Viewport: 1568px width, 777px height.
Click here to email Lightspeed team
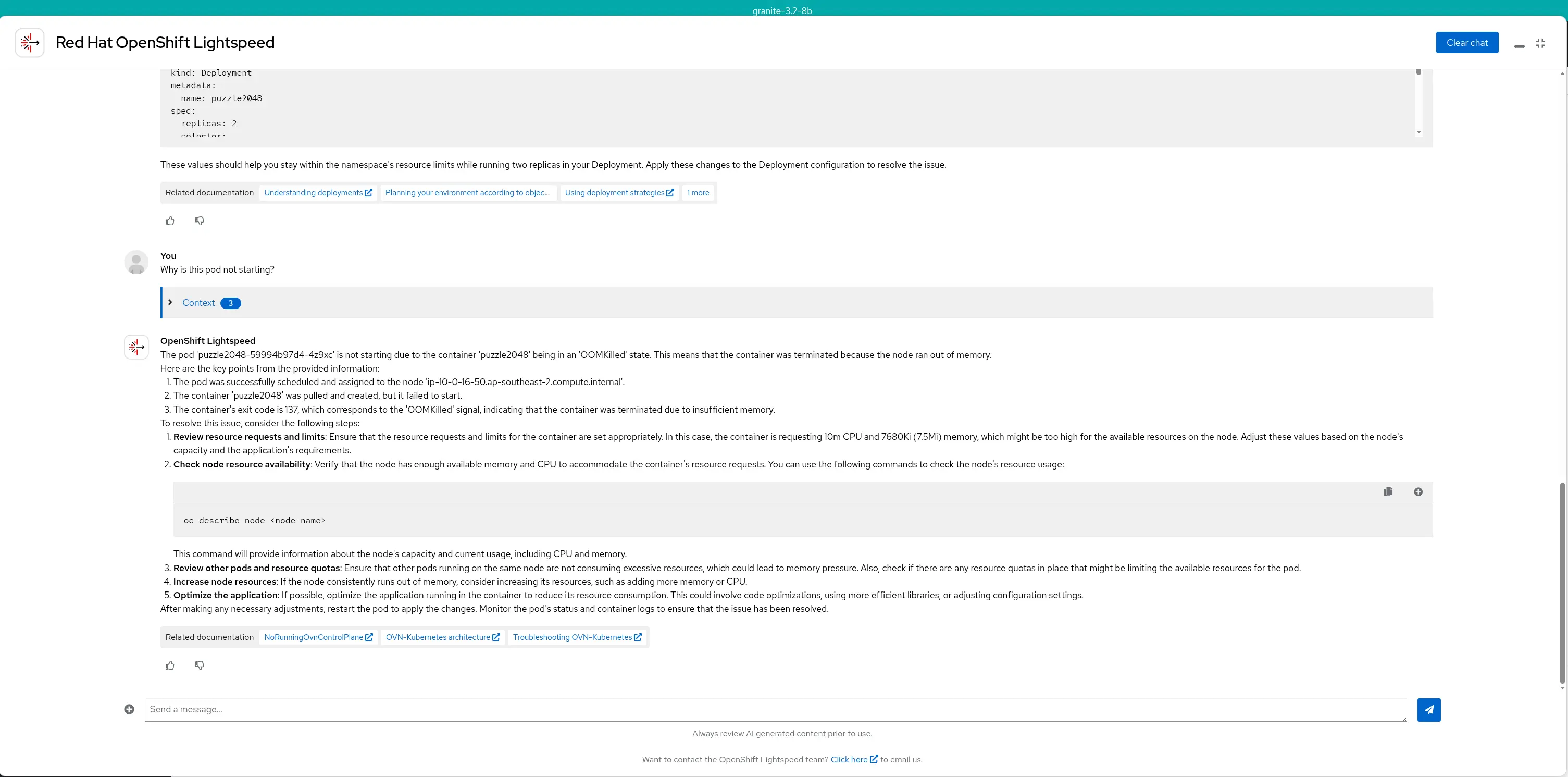coord(854,759)
